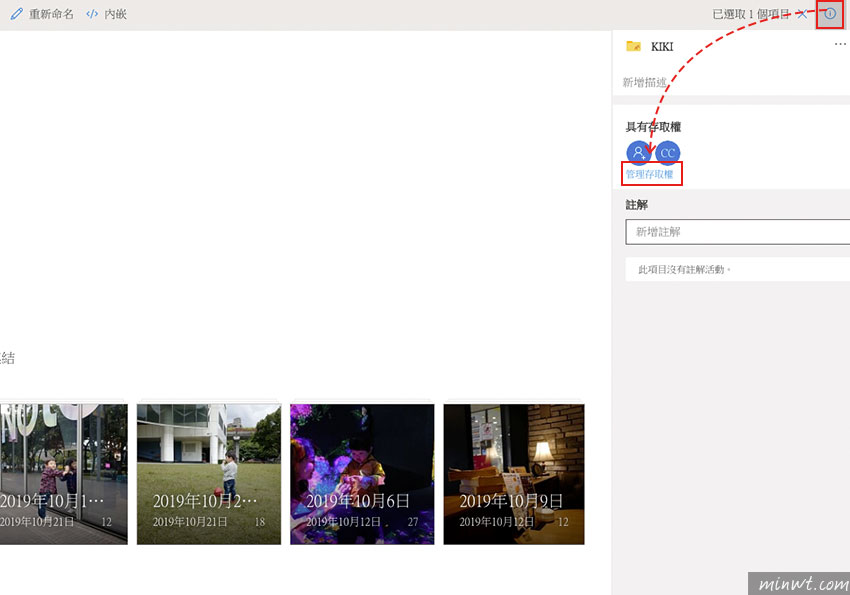850x595 pixels.
Task: Clear selection with the X icon
Action: tap(802, 14)
